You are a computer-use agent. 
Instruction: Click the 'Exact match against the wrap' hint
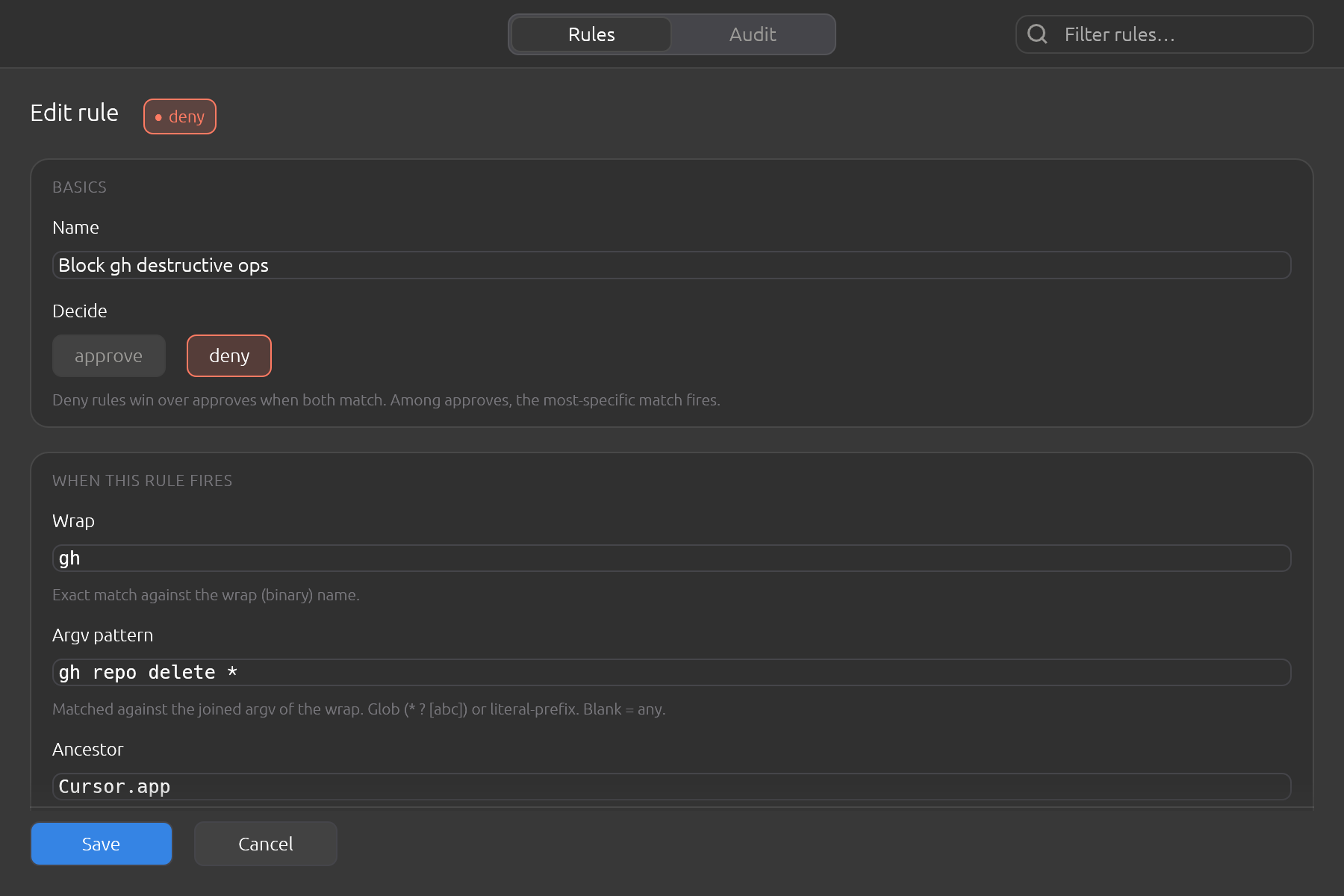click(206, 595)
